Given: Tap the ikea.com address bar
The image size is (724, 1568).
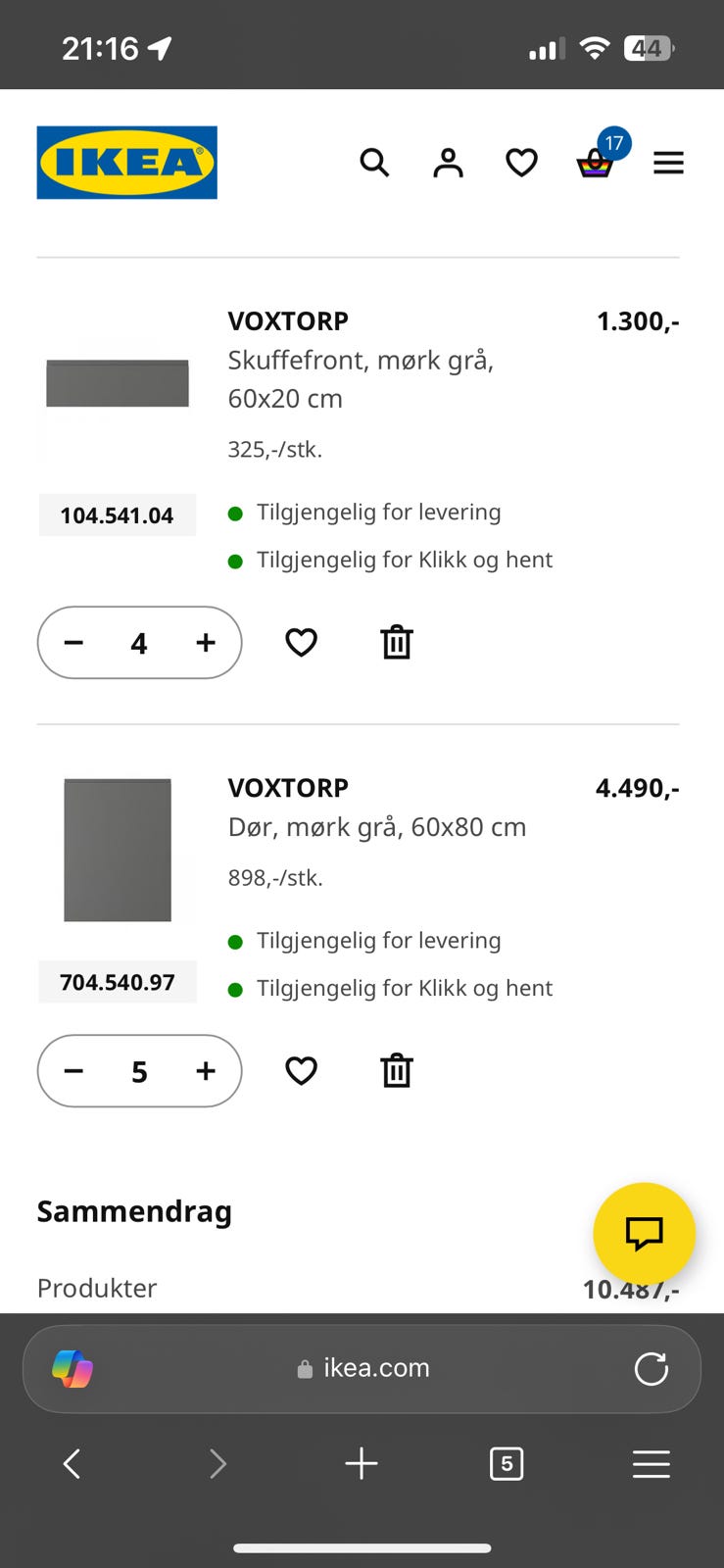Looking at the screenshot, I should [362, 1368].
